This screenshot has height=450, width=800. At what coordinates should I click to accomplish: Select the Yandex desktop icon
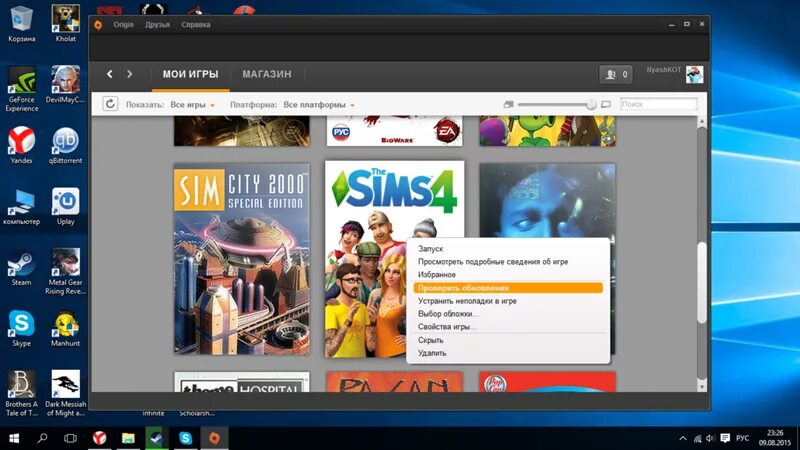21,145
